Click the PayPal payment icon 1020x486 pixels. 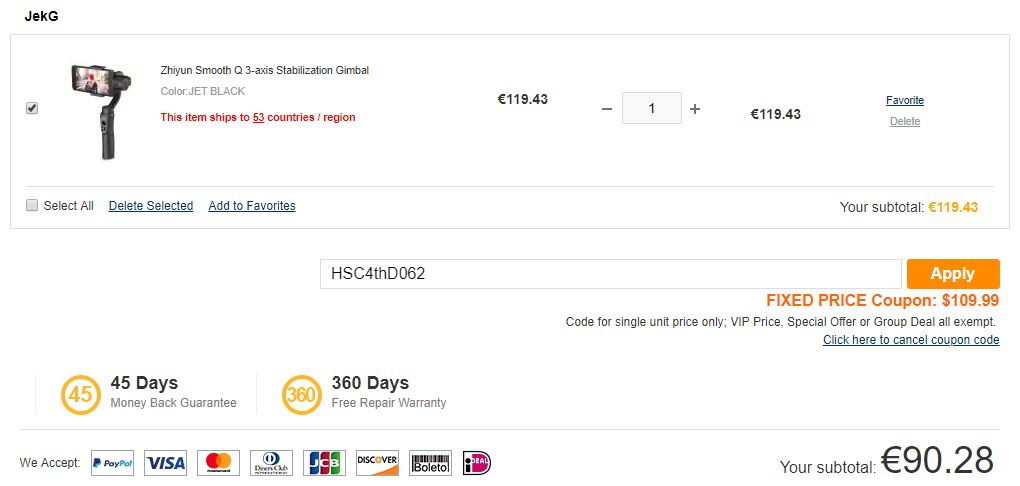click(113, 463)
